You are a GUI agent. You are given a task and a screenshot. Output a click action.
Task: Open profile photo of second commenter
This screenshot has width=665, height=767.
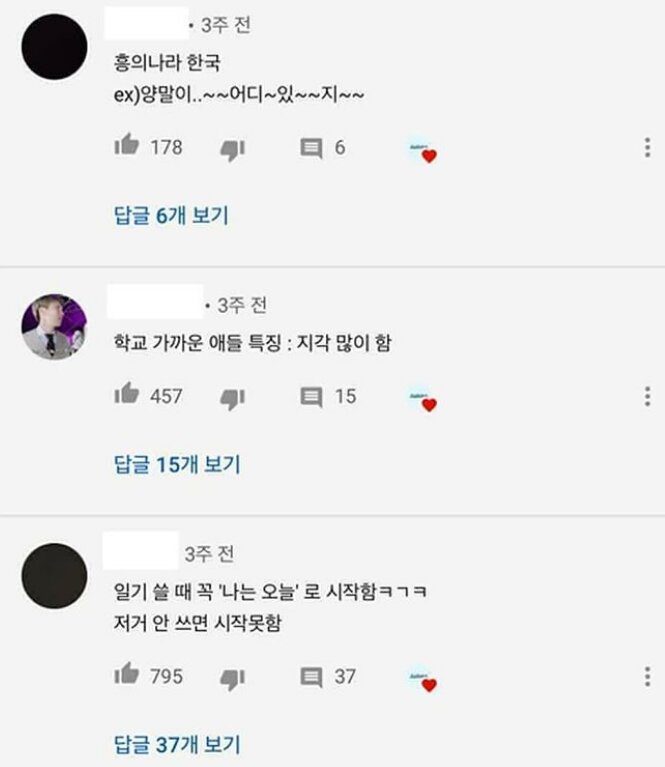tap(54, 327)
